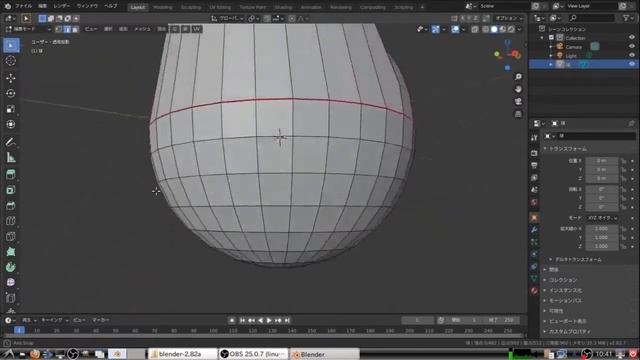Viewport: 640px width, 360px height.
Task: Open the Material properties tab
Action: pos(534,291)
